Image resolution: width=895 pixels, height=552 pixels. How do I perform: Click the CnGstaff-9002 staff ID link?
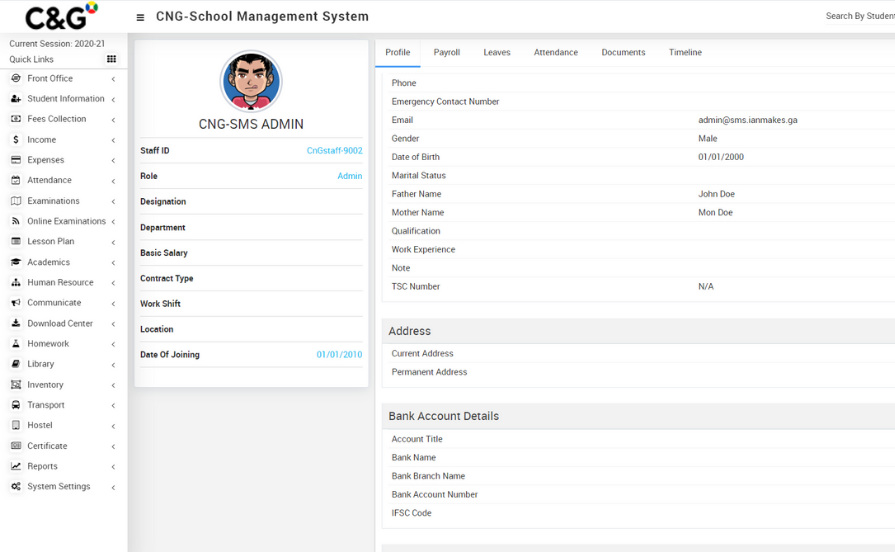pos(334,151)
